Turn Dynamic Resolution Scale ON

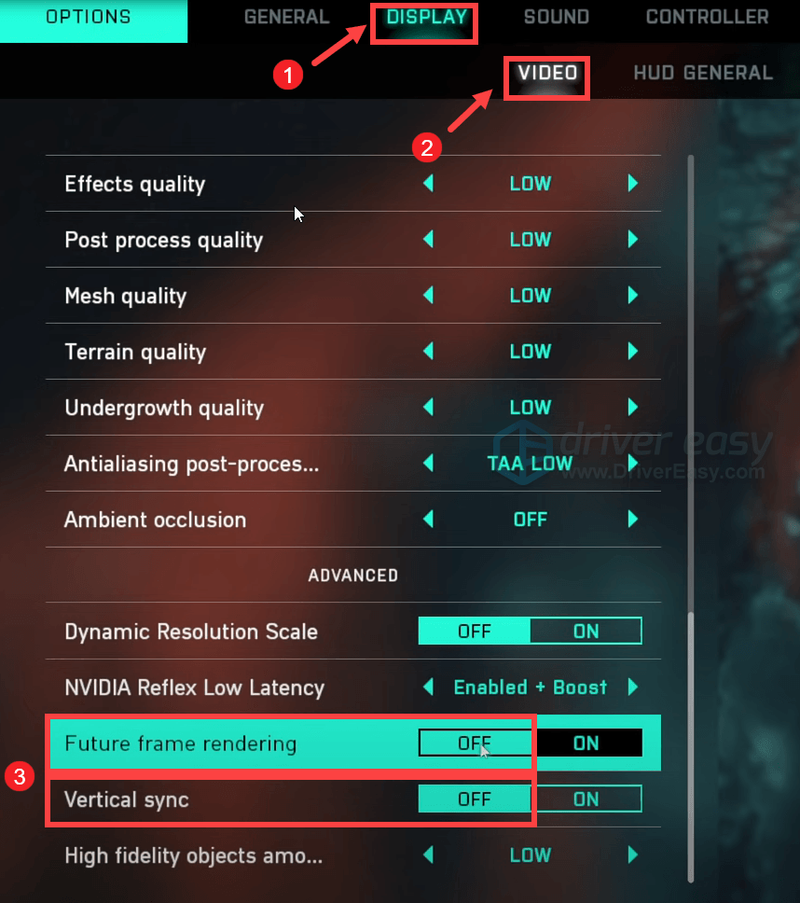(x=586, y=631)
